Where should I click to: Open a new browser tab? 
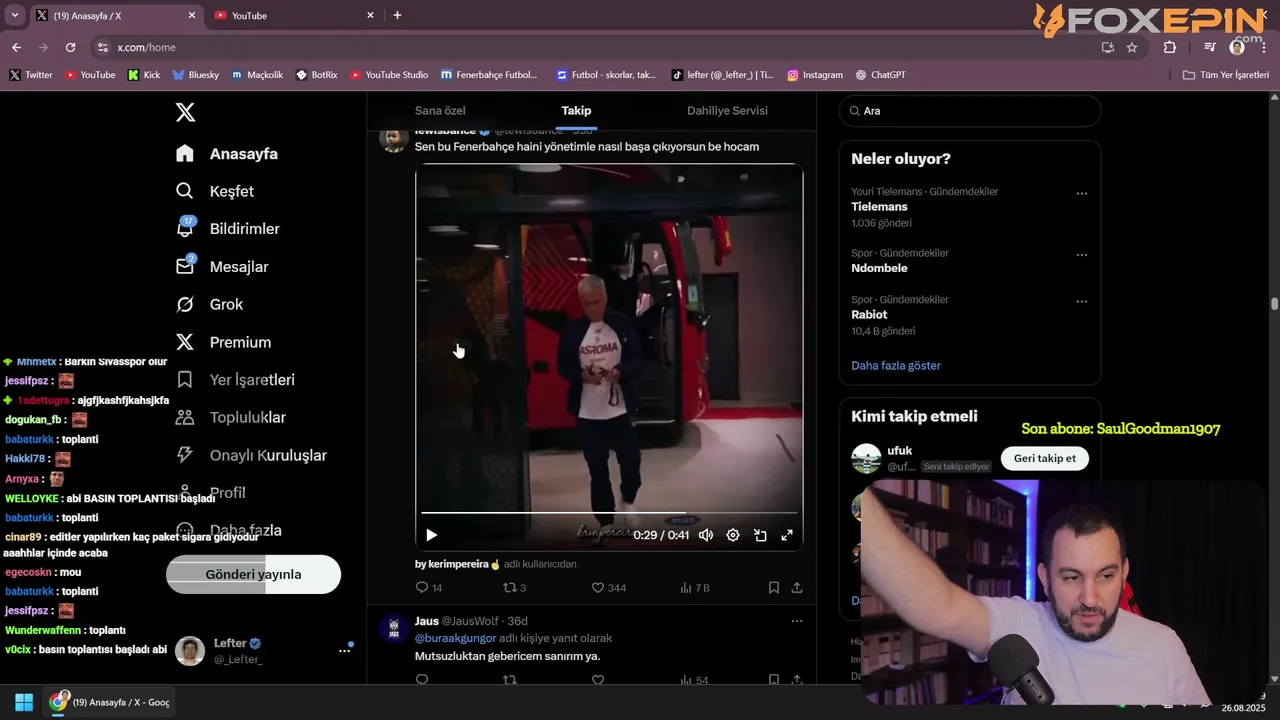pos(397,15)
